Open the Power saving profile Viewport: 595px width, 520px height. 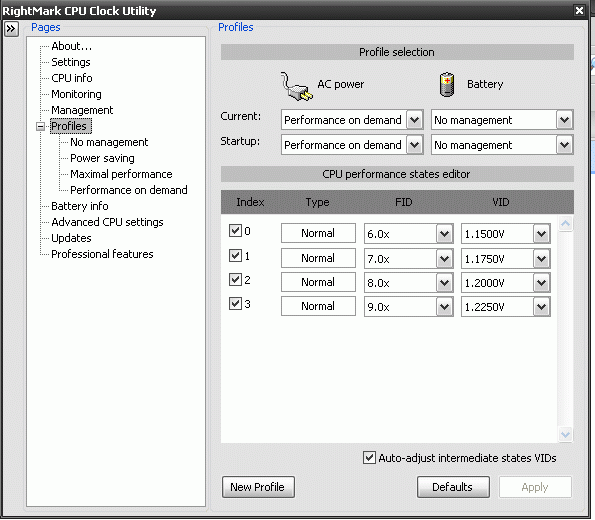102,158
